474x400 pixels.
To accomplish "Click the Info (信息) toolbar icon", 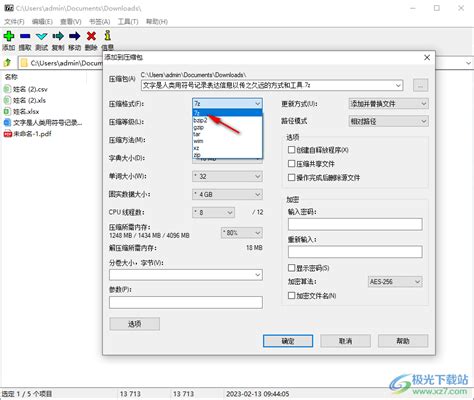I will pyautogui.click(x=107, y=35).
